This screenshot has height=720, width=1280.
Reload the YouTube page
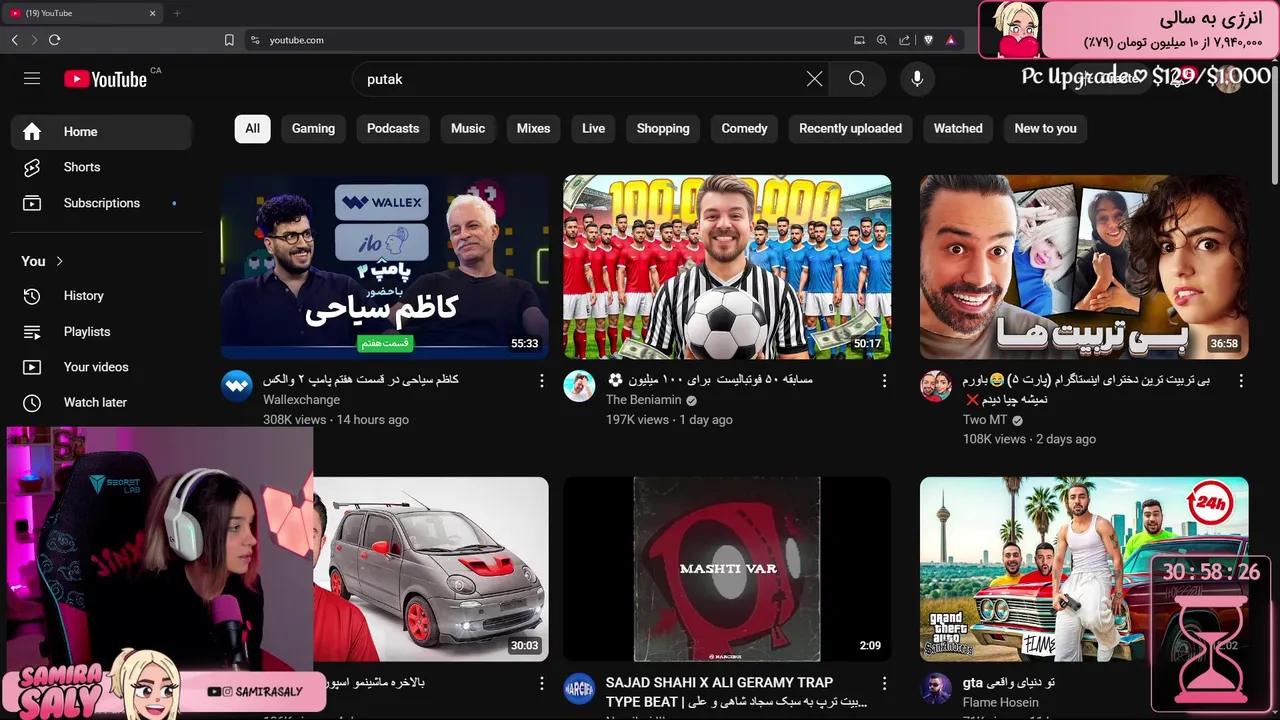54,40
